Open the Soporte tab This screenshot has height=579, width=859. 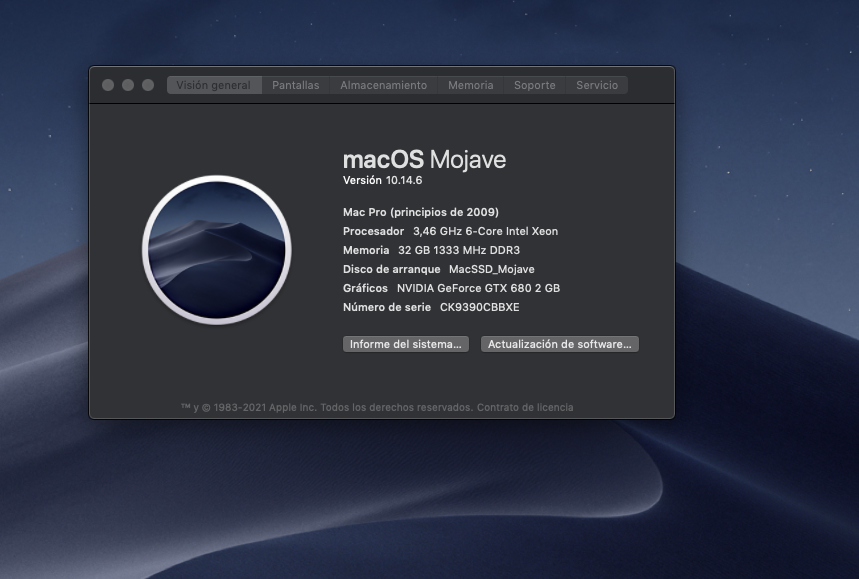click(535, 85)
